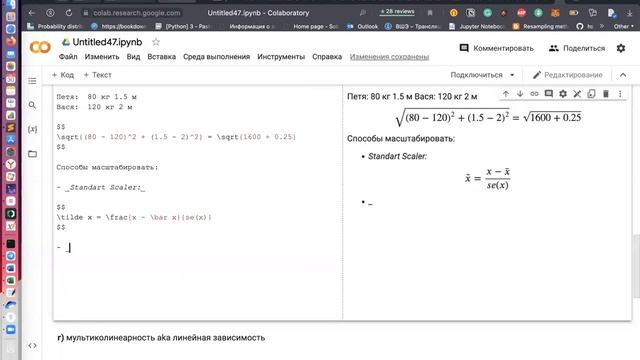
Task: Open the table of contents sidebar
Action: tap(32, 81)
